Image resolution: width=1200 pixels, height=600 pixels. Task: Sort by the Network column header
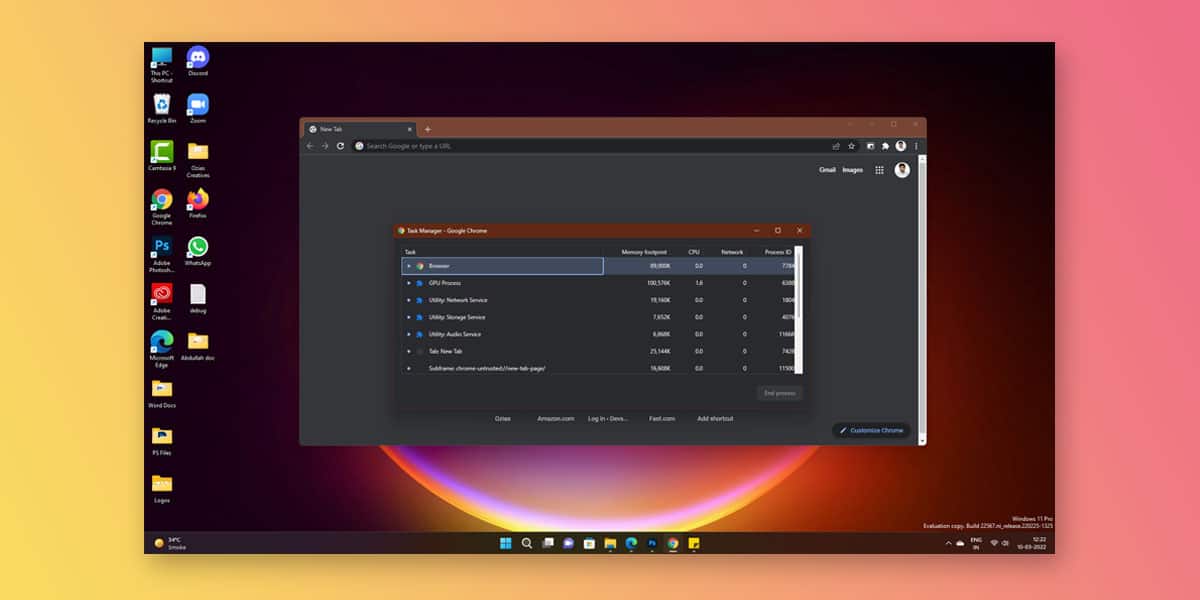731,252
